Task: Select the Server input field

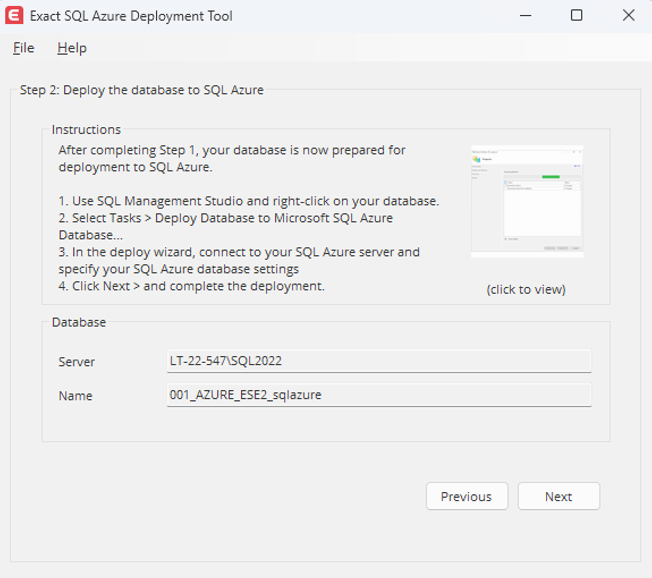Action: [379, 361]
